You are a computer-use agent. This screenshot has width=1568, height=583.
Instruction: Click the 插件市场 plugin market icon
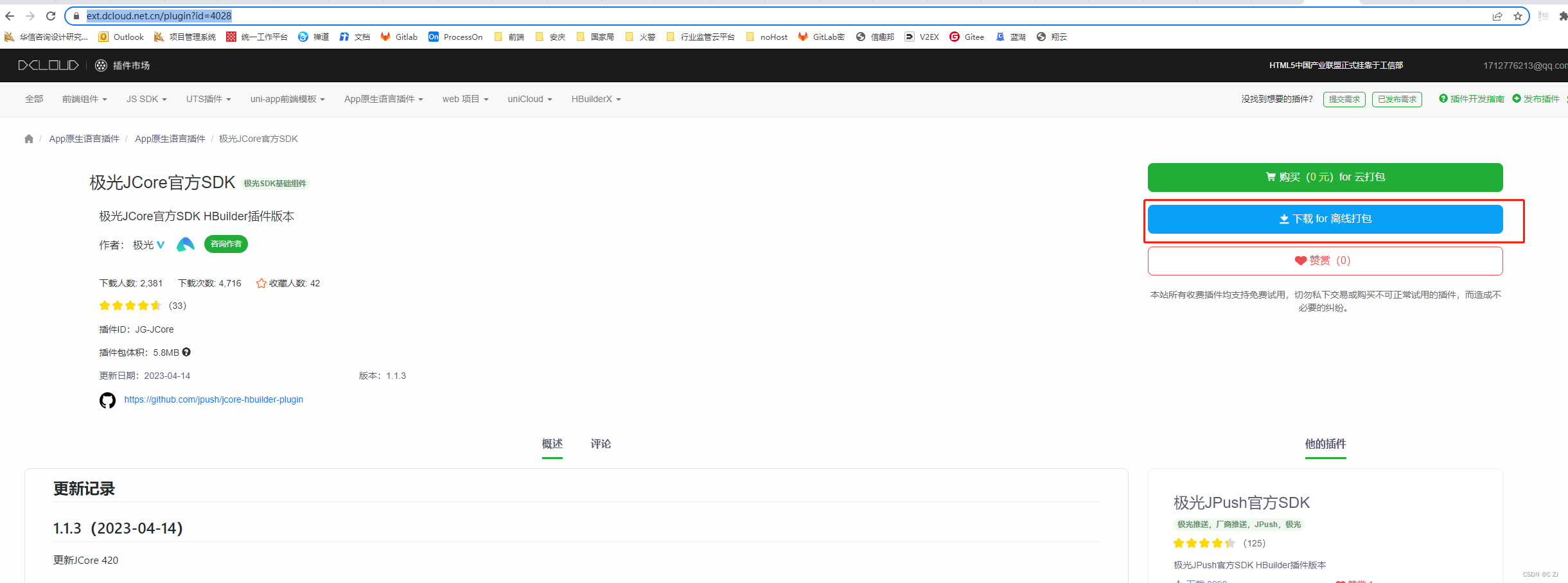point(101,65)
